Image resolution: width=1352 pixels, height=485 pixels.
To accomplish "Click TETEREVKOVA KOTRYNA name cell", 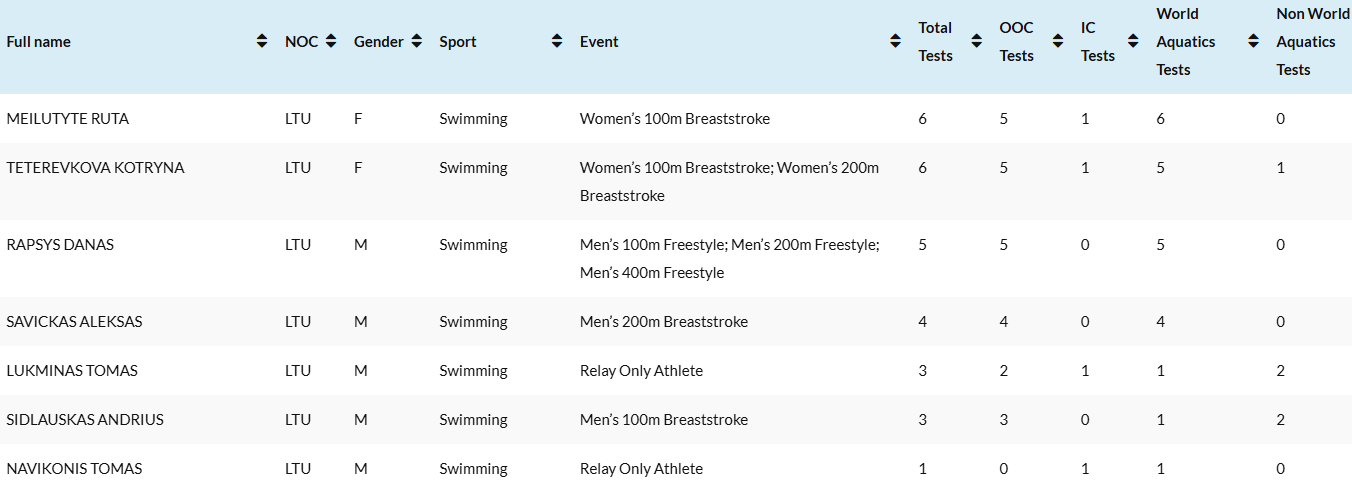I will click(96, 168).
